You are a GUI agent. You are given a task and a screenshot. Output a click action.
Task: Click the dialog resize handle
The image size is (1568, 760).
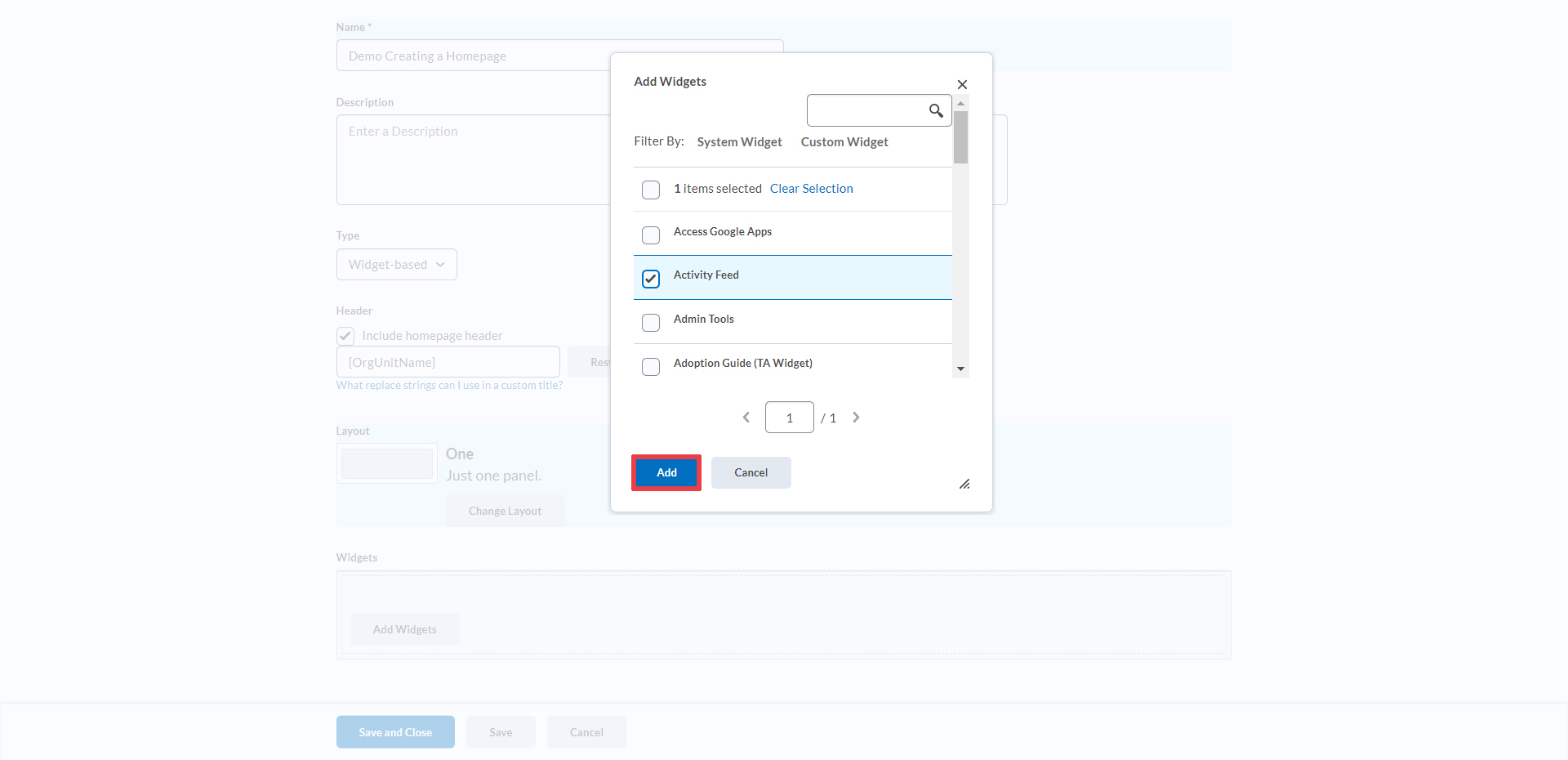click(964, 485)
